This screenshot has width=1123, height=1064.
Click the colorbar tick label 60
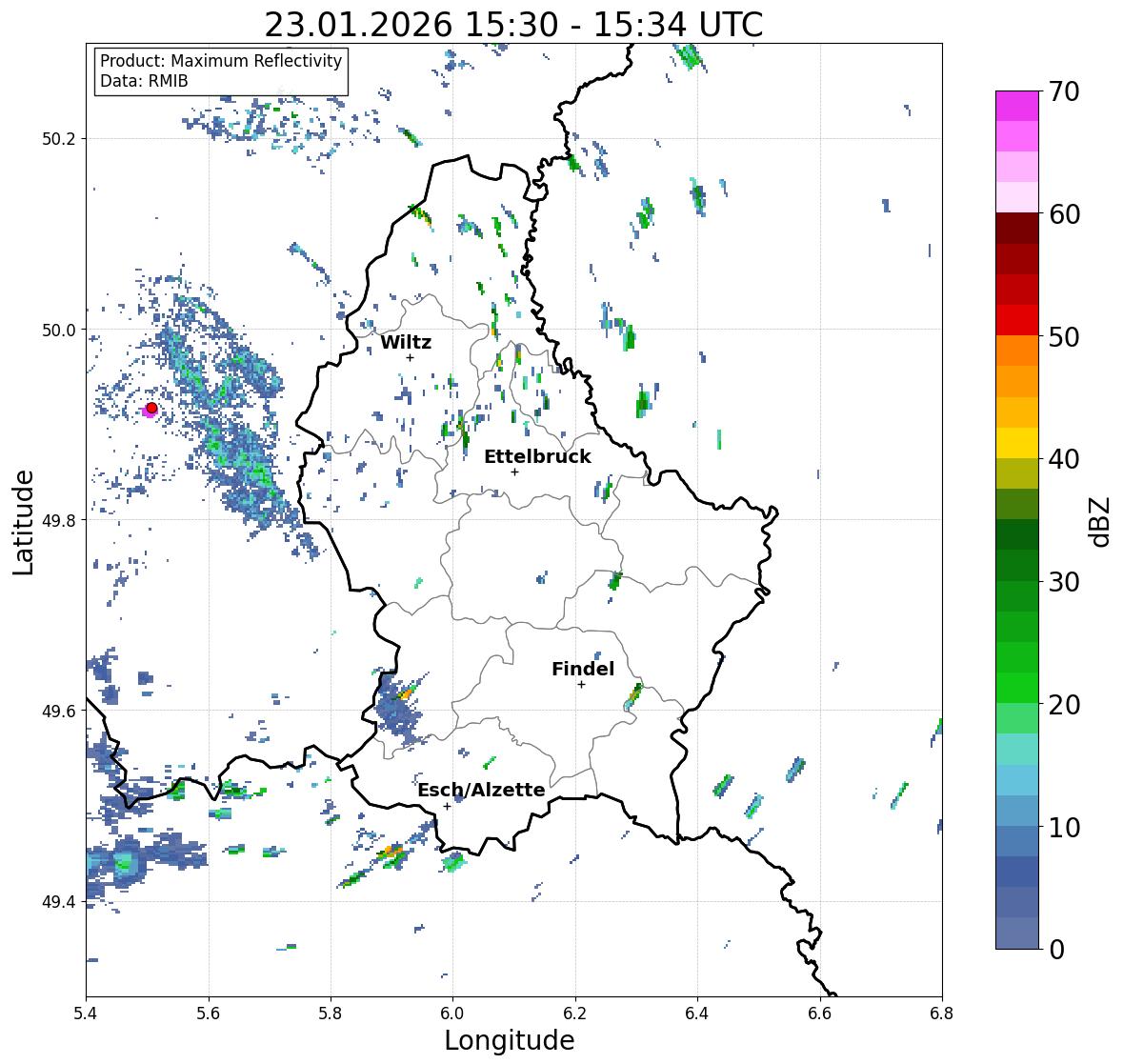pos(1064,214)
